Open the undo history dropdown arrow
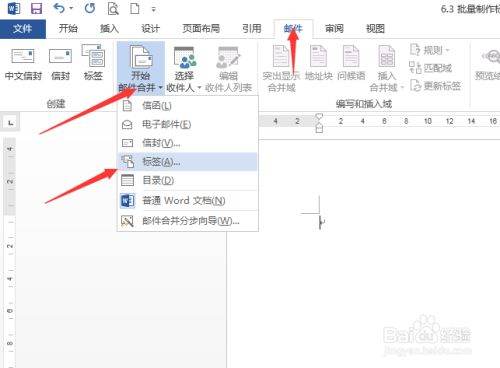Viewport: 500px width, 368px height. [x=71, y=9]
